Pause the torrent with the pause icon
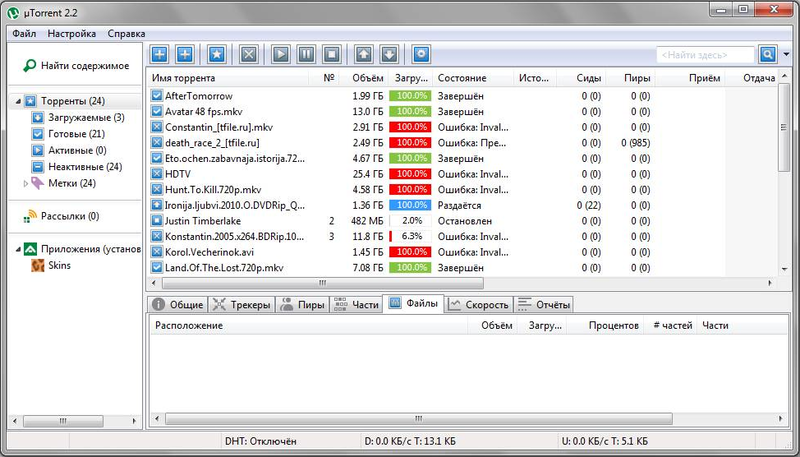The image size is (800, 457). [306, 54]
